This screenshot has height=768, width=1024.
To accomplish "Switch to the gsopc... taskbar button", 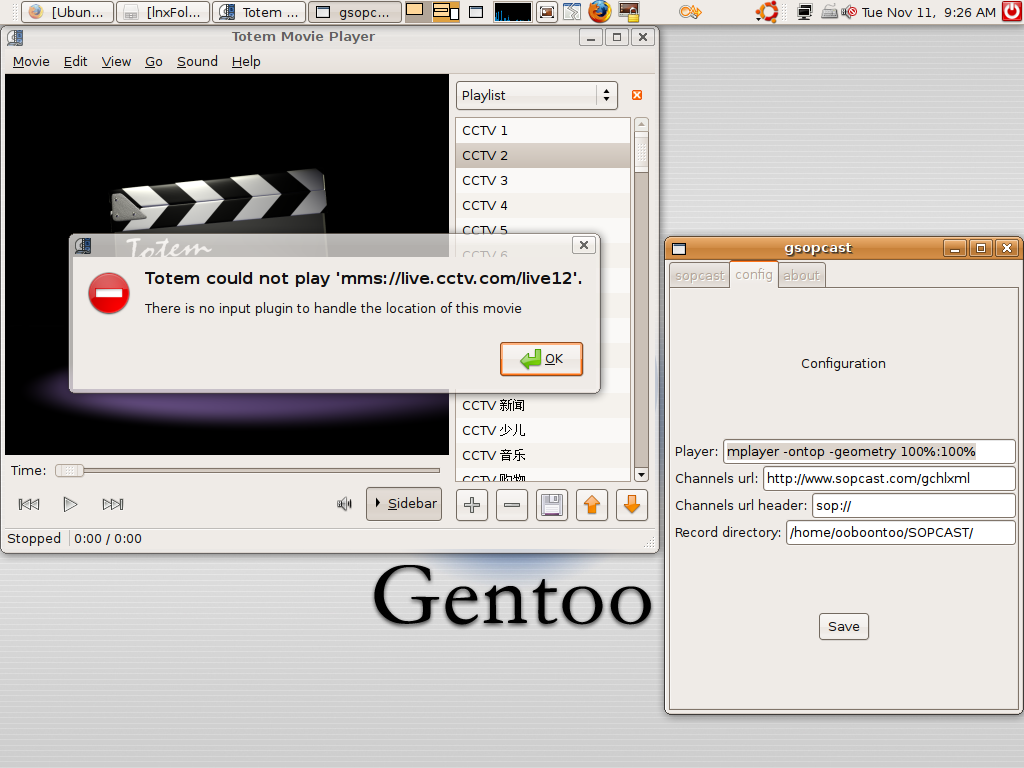I will [355, 12].
